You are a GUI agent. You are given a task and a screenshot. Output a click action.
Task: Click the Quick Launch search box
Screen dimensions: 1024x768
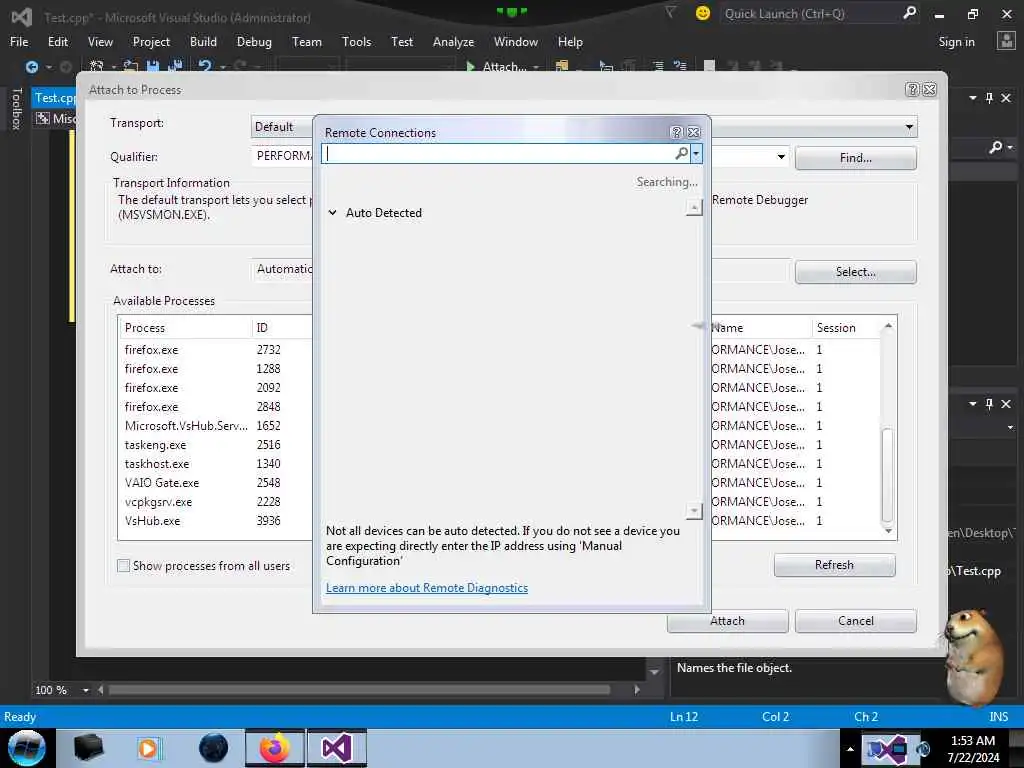pos(812,13)
